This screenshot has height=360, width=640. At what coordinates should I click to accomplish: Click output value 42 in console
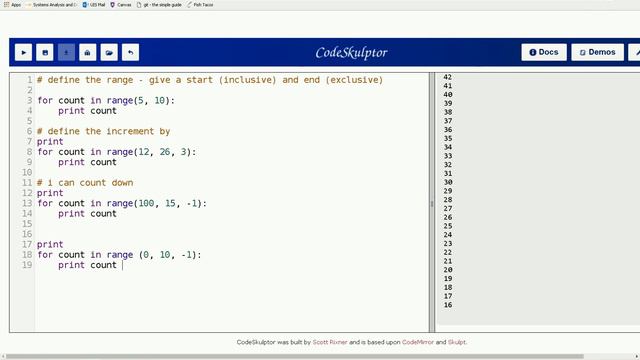coord(448,77)
